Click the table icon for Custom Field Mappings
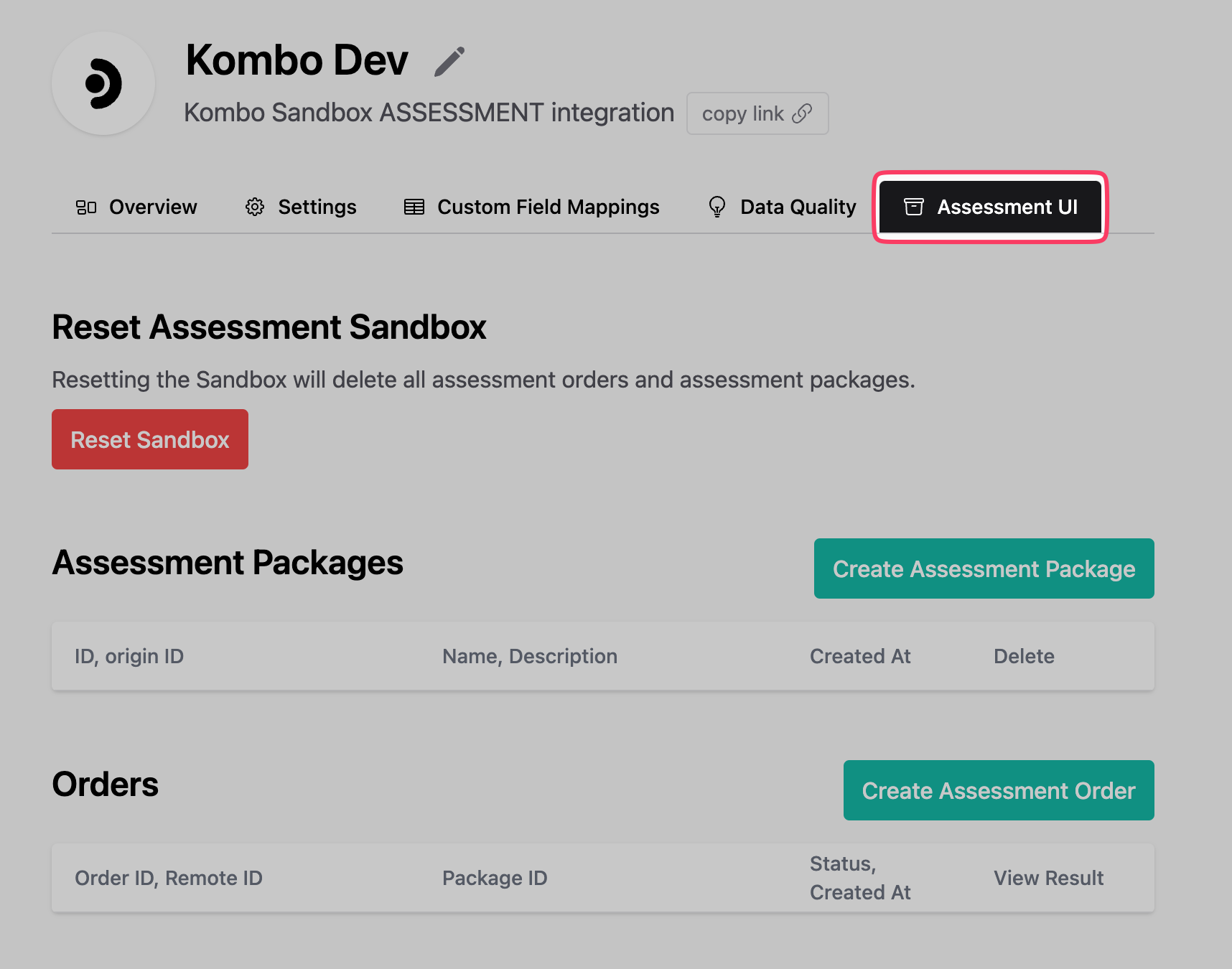Viewport: 1232px width, 969px height. click(x=414, y=207)
